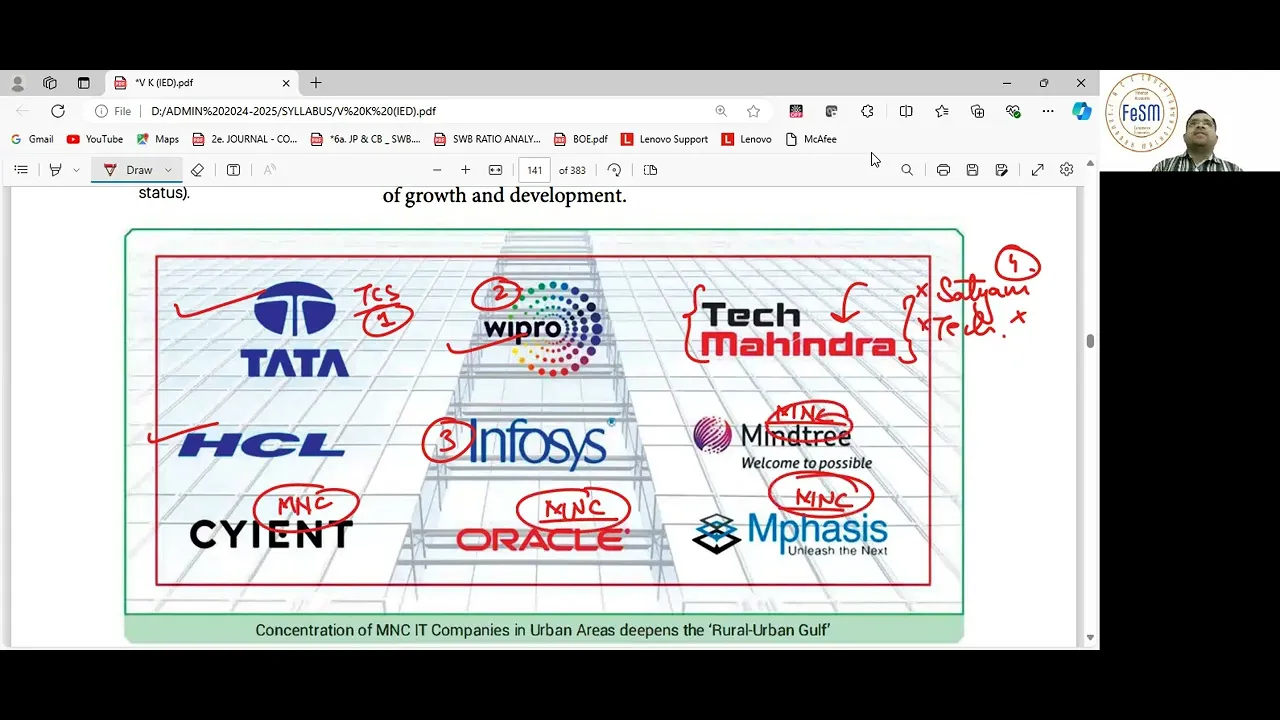The image size is (1280, 720).
Task: Open the browser profile icon
Action: (x=17, y=83)
